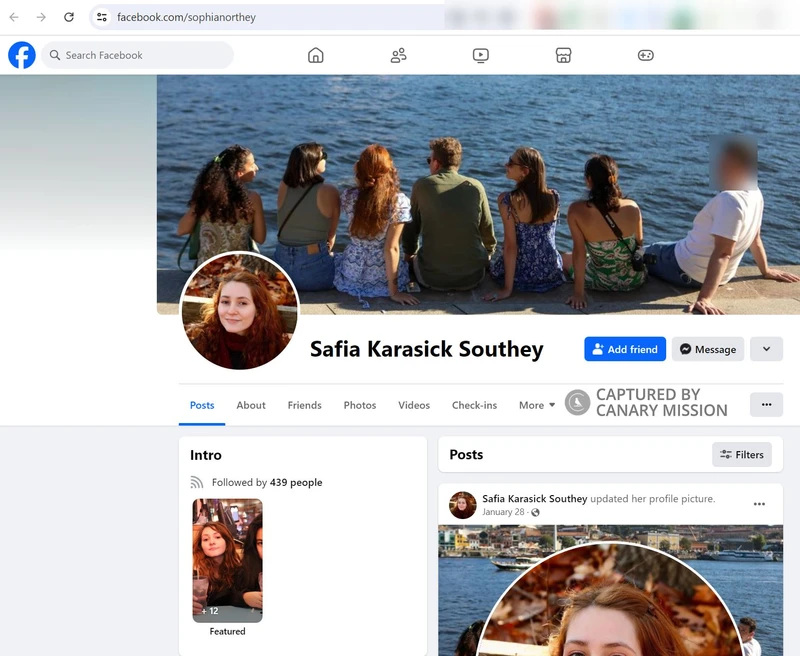Open the Marketplace icon
This screenshot has width=800, height=656.
(x=563, y=55)
